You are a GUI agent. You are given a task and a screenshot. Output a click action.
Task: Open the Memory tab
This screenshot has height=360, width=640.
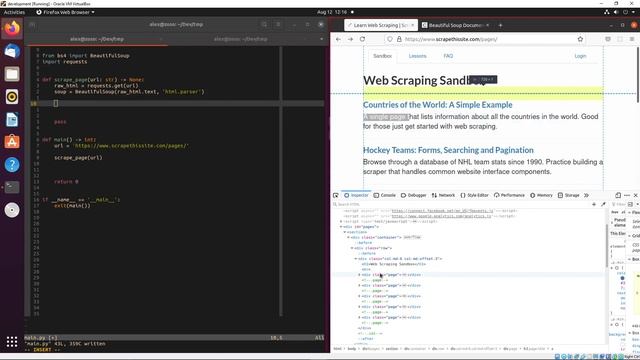point(541,196)
